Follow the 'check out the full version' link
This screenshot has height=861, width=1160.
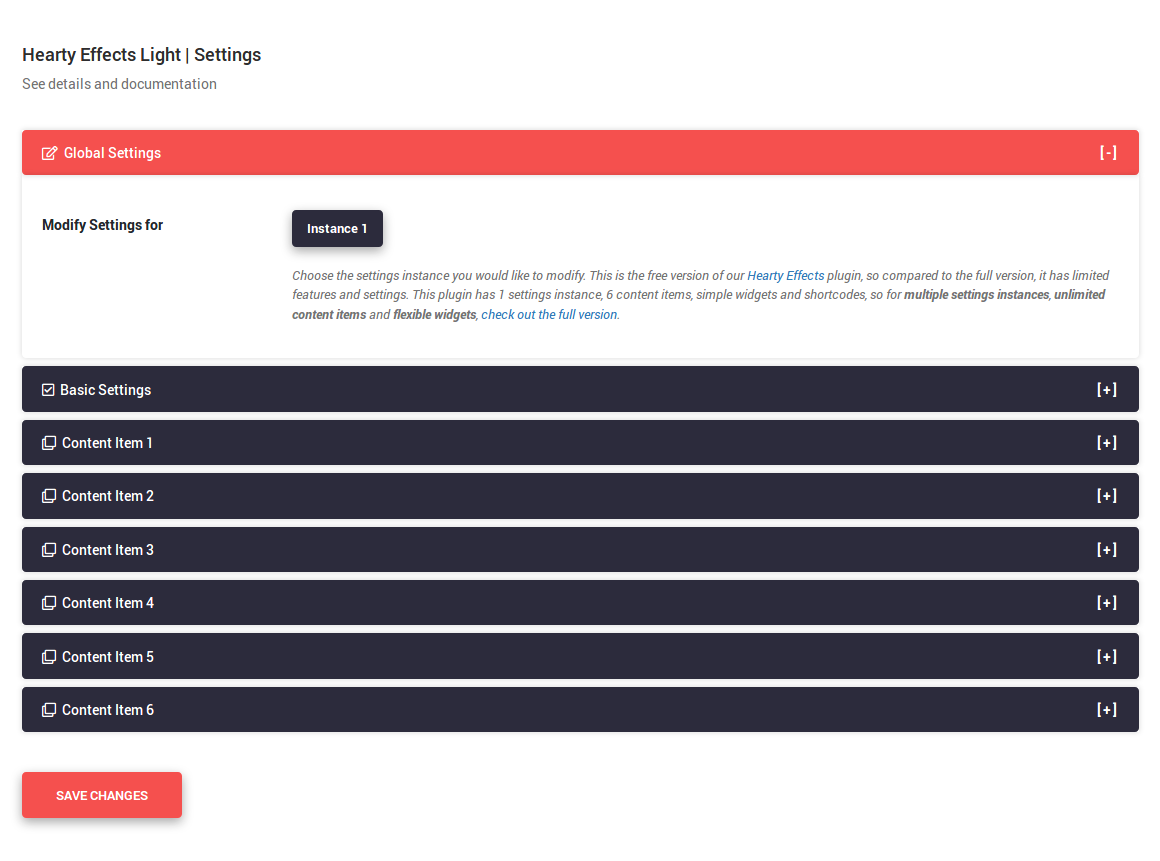(x=549, y=315)
